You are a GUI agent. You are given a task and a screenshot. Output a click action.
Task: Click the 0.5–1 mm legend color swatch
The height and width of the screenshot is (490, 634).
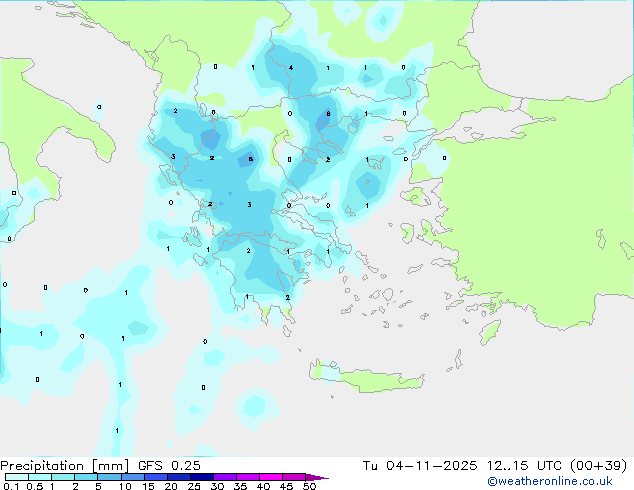[40, 477]
